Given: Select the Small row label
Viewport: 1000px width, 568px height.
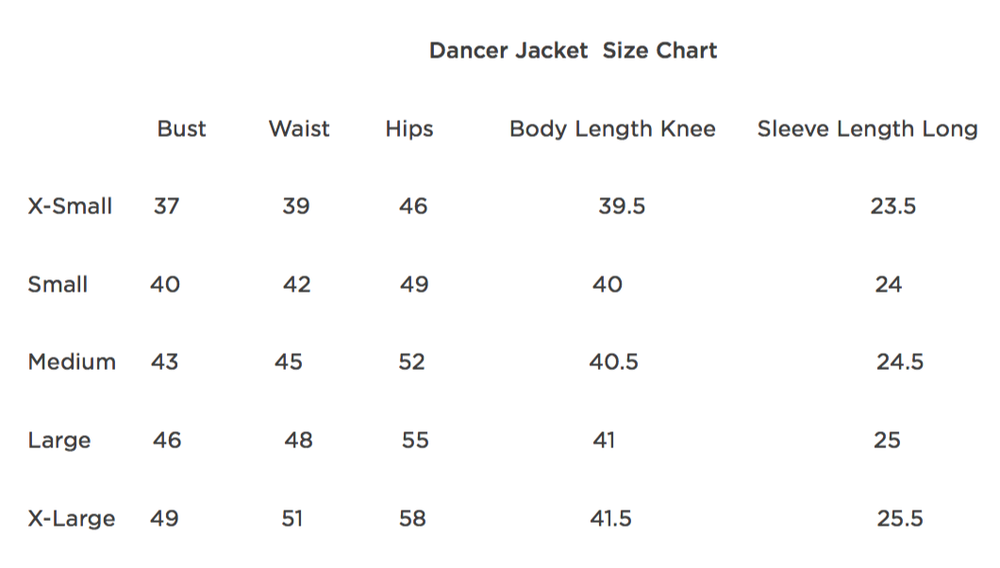Looking at the screenshot, I should [58, 285].
